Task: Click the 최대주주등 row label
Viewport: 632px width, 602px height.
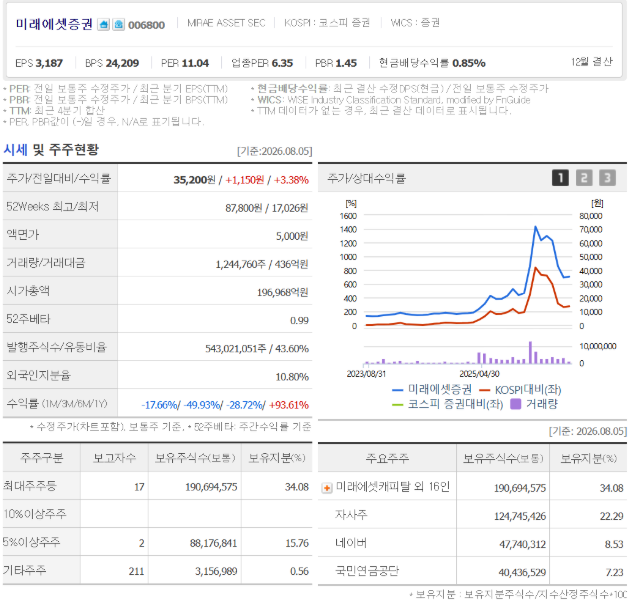Action: [30, 486]
